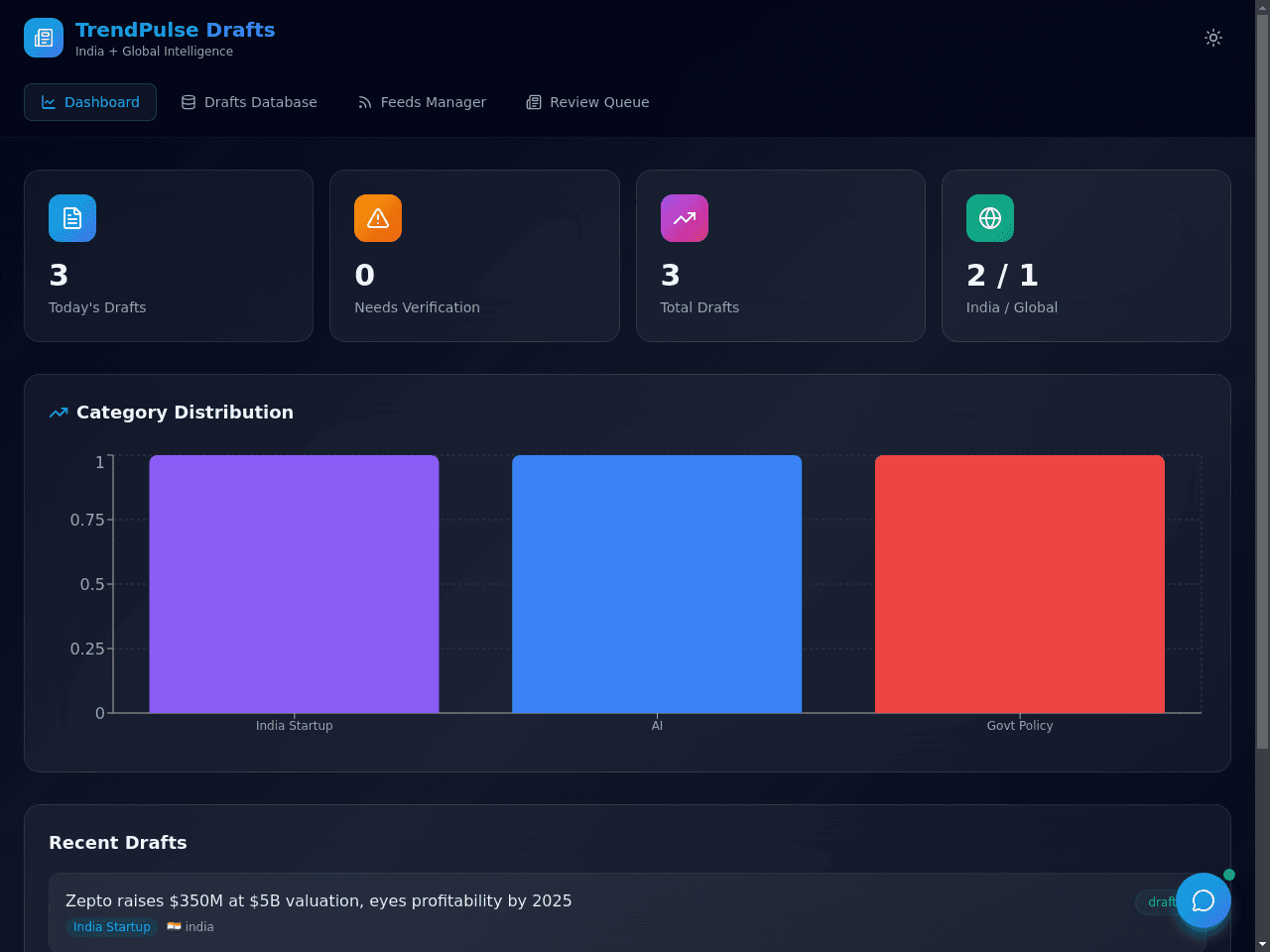The image size is (1270, 952).
Task: Click the India / Global stat card
Action: (1086, 256)
